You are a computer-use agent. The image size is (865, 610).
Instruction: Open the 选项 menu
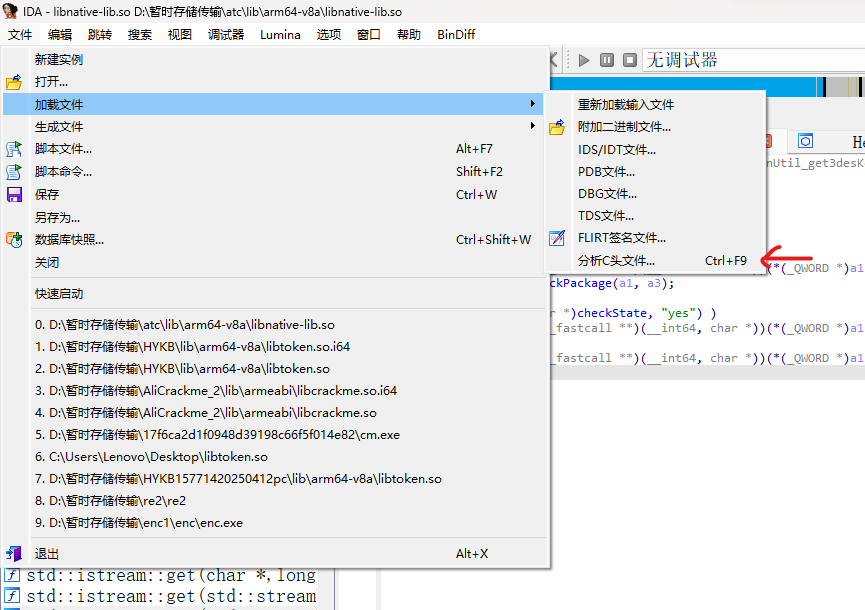[x=329, y=35]
